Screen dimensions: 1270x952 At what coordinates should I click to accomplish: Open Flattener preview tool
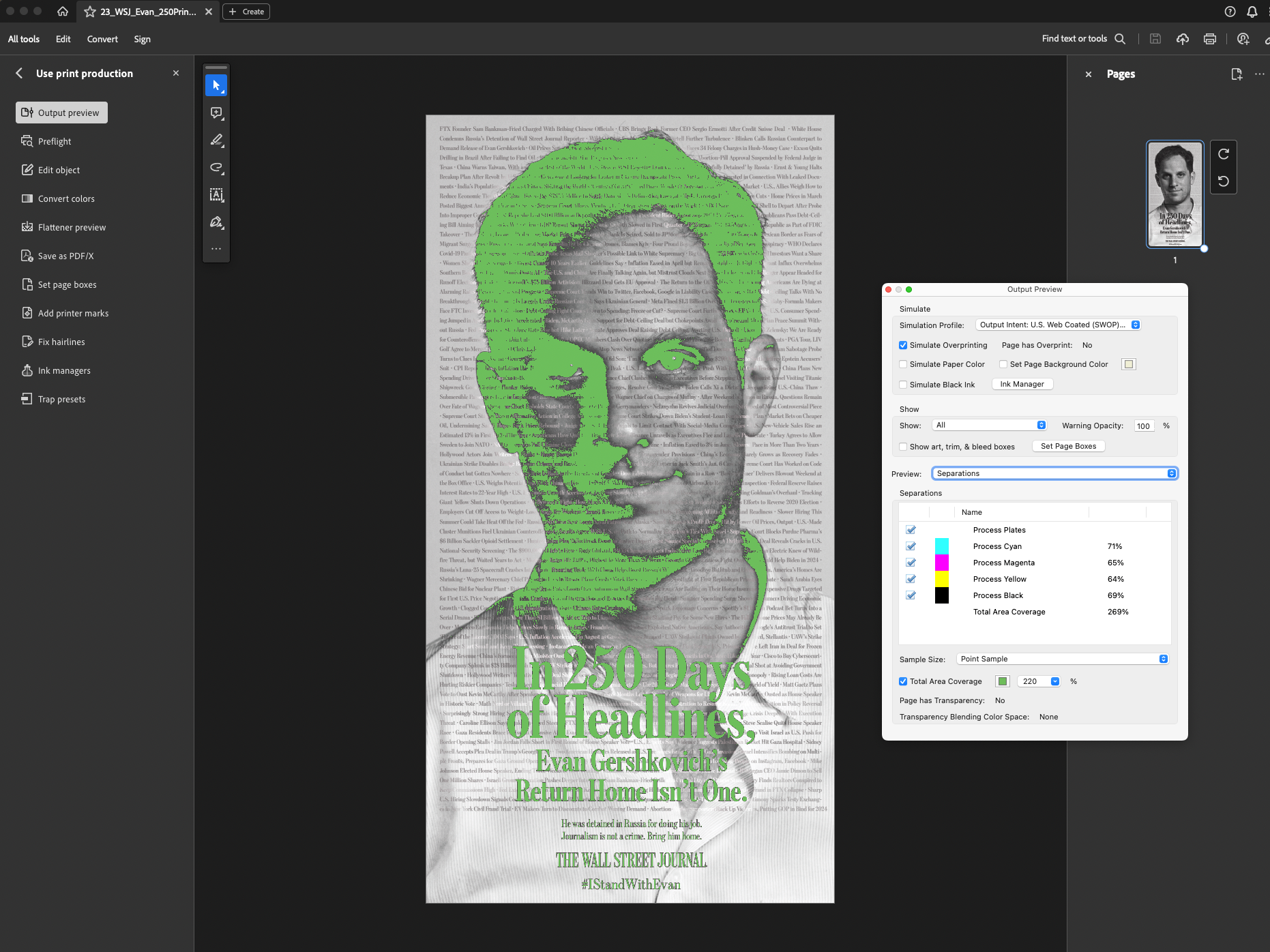pos(63,227)
